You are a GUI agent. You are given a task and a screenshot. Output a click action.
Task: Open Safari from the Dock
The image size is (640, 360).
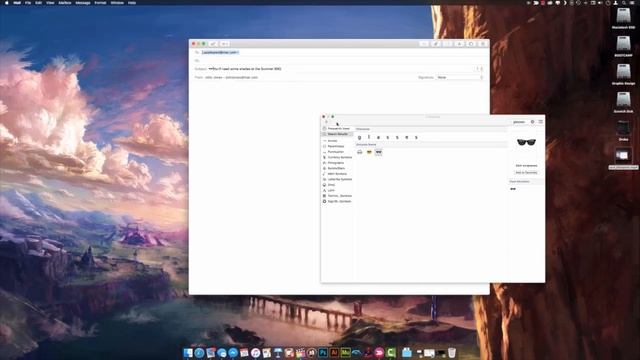pos(199,353)
